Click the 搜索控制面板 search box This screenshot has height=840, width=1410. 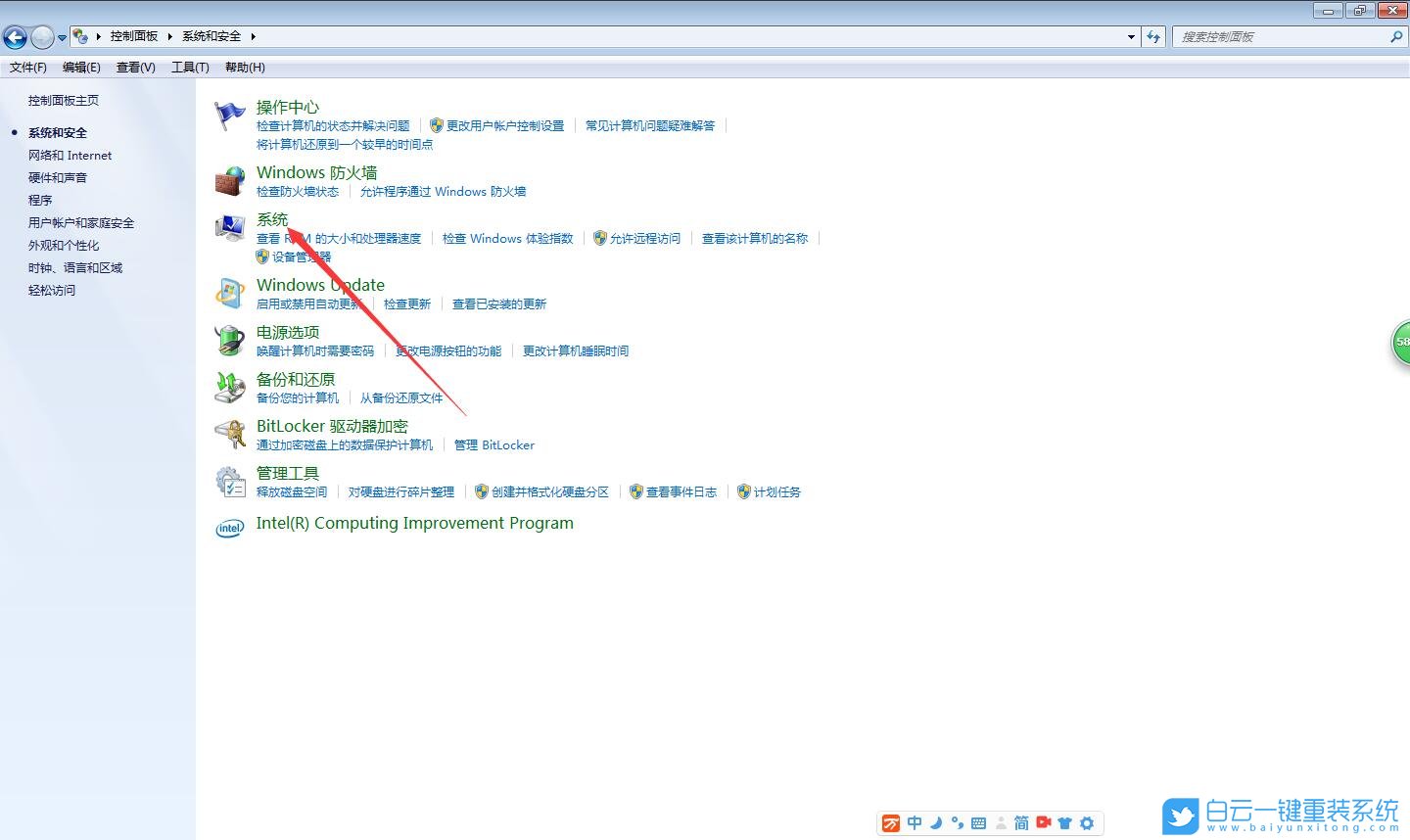(x=1283, y=36)
